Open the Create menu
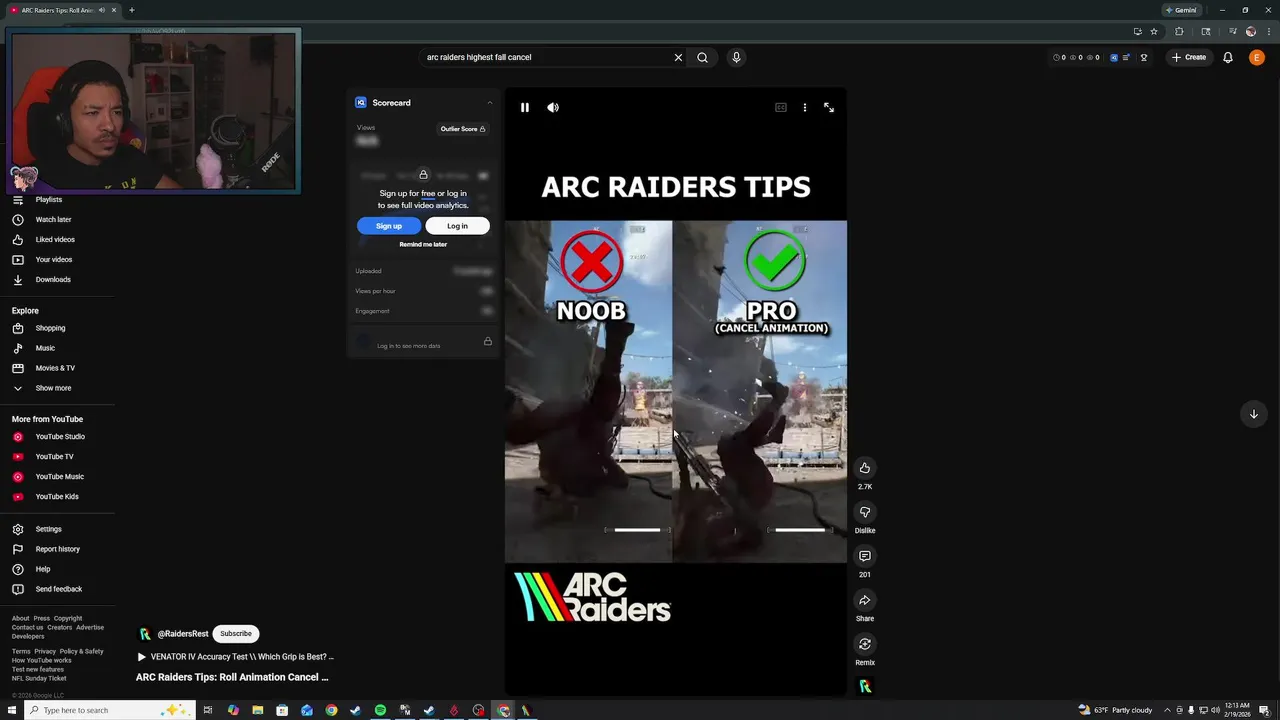1280x720 pixels. pyautogui.click(x=1189, y=57)
